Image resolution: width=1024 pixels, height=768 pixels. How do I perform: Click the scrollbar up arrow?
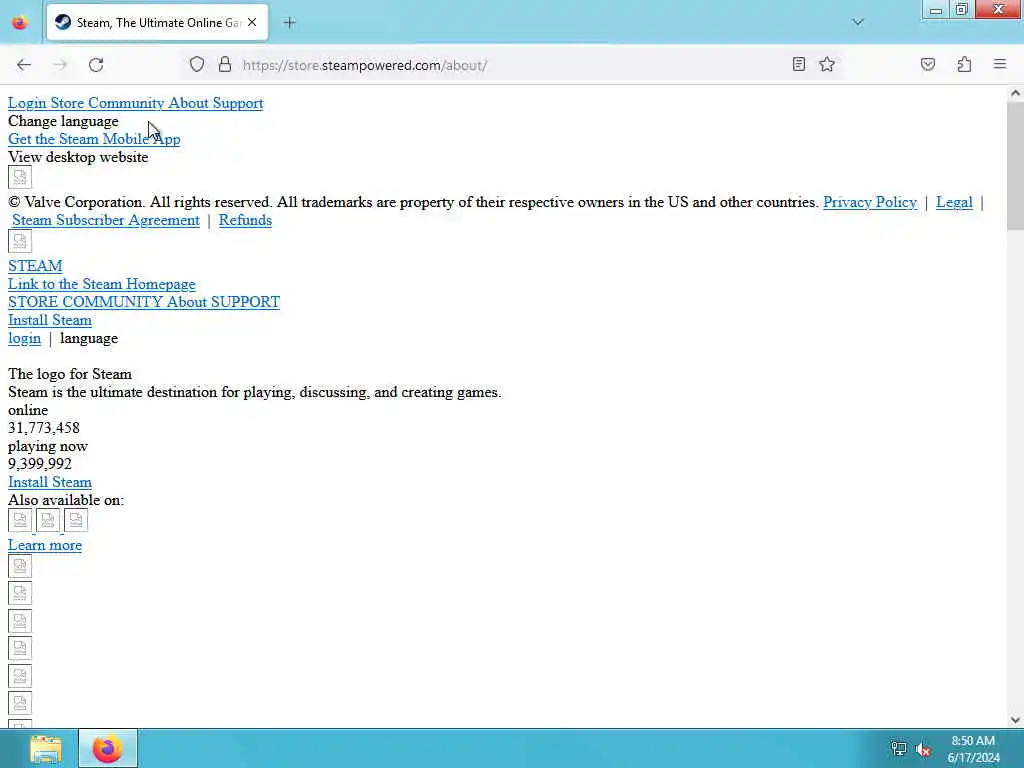[x=1015, y=93]
